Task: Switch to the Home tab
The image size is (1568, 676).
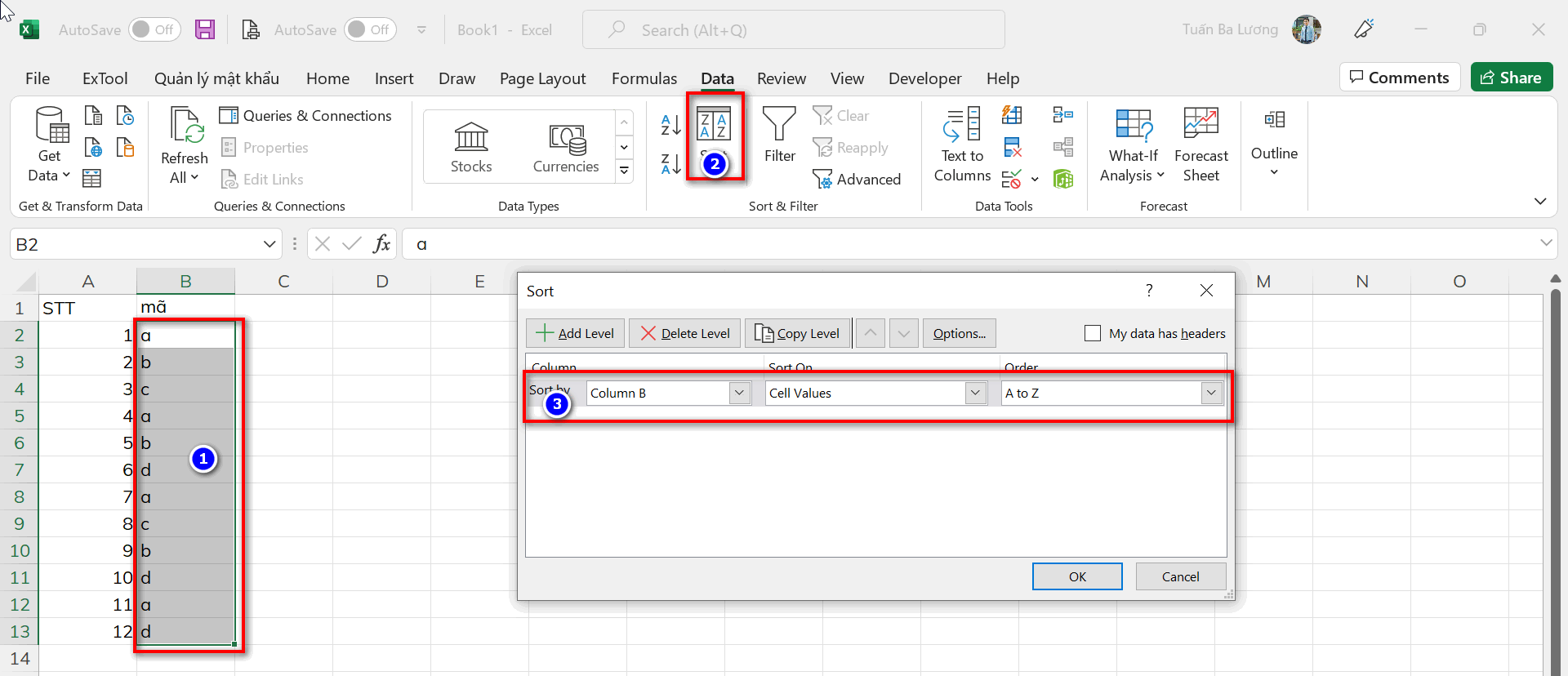Action: (x=327, y=78)
